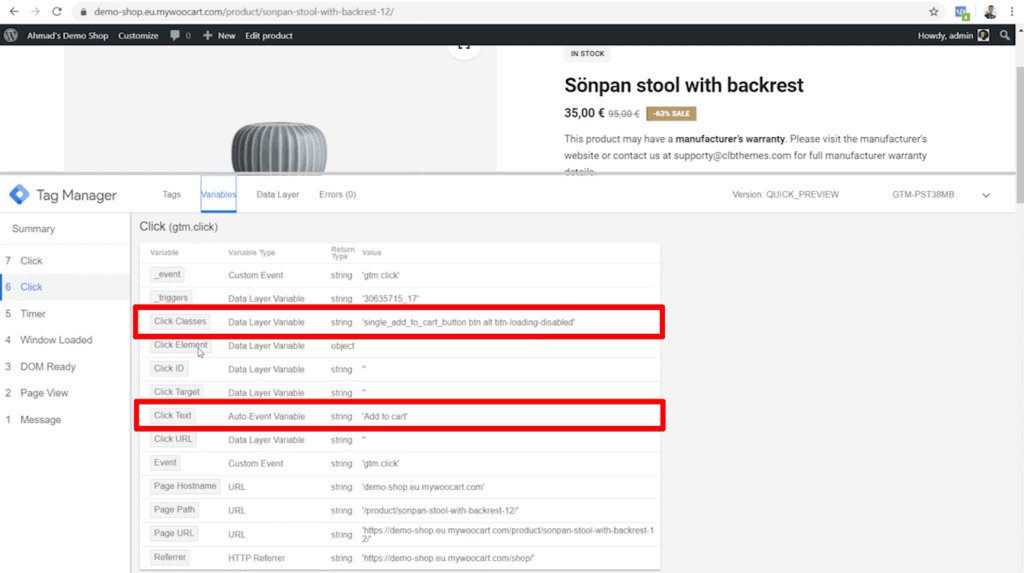This screenshot has height=573, width=1024.
Task: Click the stool product image
Action: coord(280,146)
